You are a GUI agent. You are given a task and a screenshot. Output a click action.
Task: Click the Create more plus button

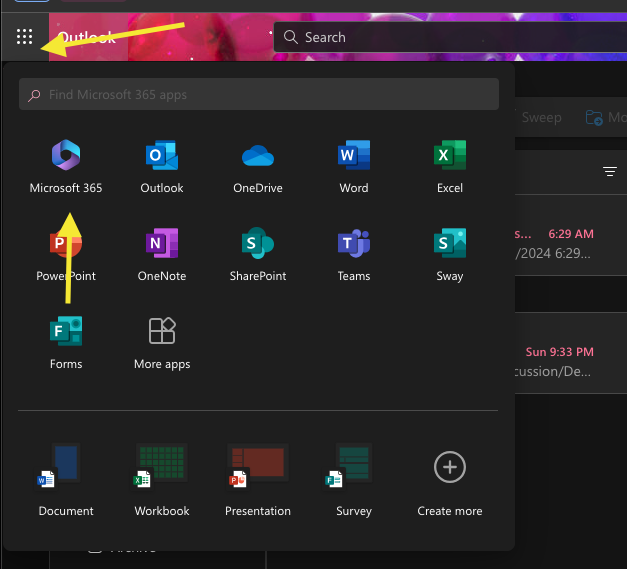(450, 467)
